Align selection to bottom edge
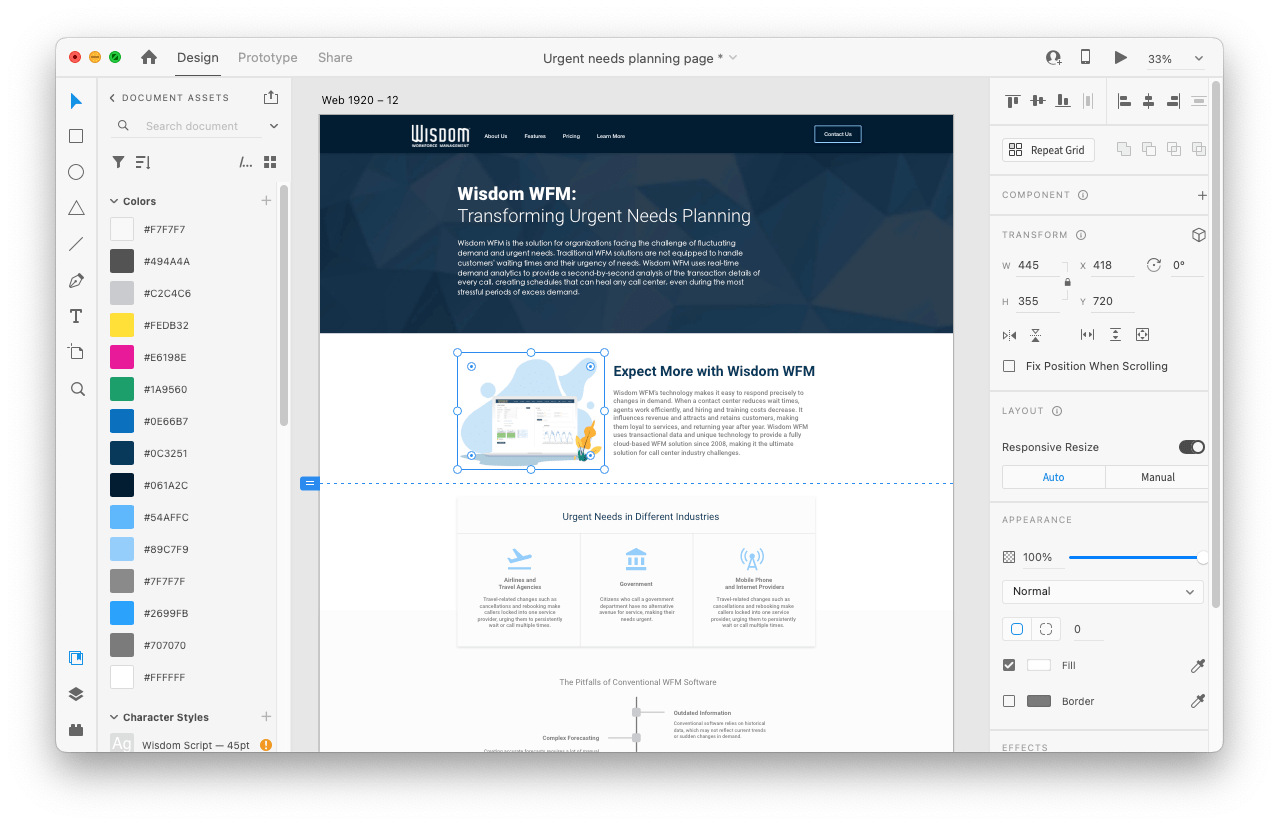 pyautogui.click(x=1063, y=101)
